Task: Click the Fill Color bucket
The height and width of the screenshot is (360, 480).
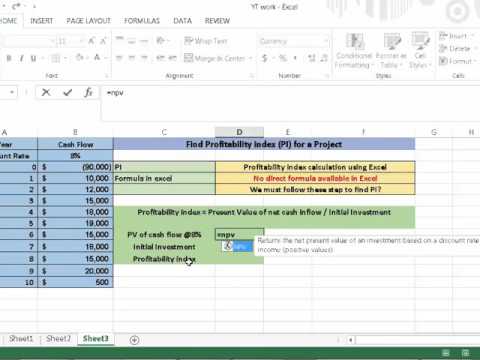Action: pos(79,58)
